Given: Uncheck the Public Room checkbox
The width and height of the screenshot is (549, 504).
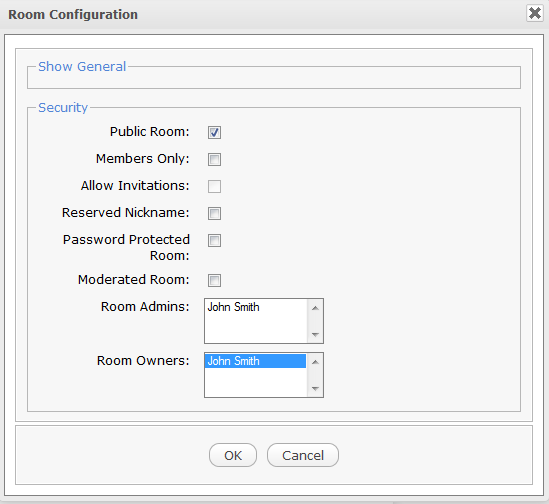Looking at the screenshot, I should 214,132.
